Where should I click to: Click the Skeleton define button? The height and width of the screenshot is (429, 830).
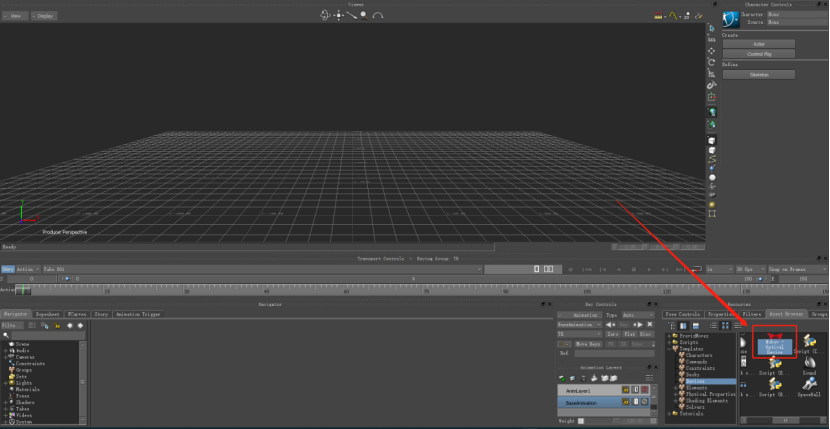759,75
